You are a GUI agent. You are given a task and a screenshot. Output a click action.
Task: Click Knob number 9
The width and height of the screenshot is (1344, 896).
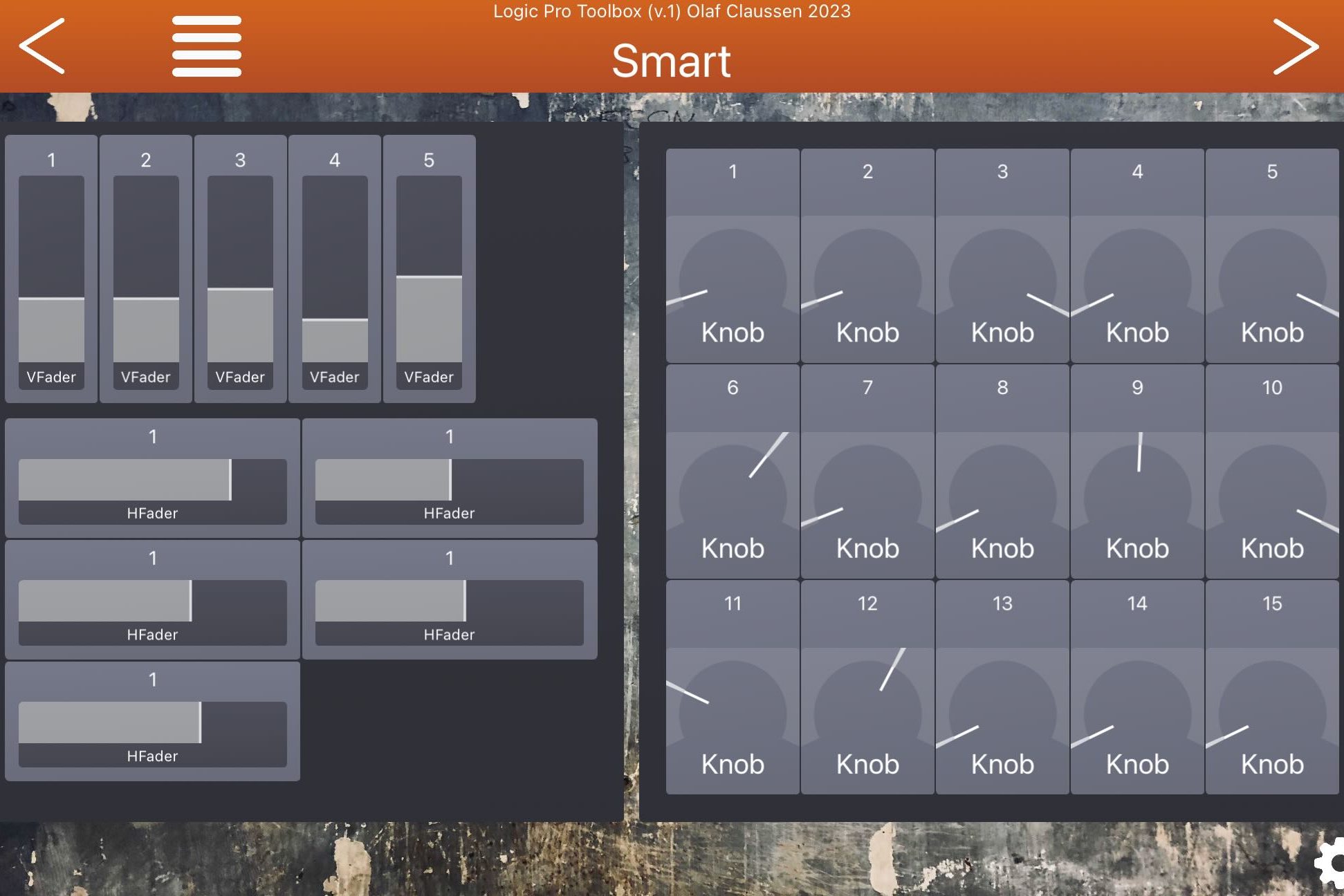pos(1137,497)
